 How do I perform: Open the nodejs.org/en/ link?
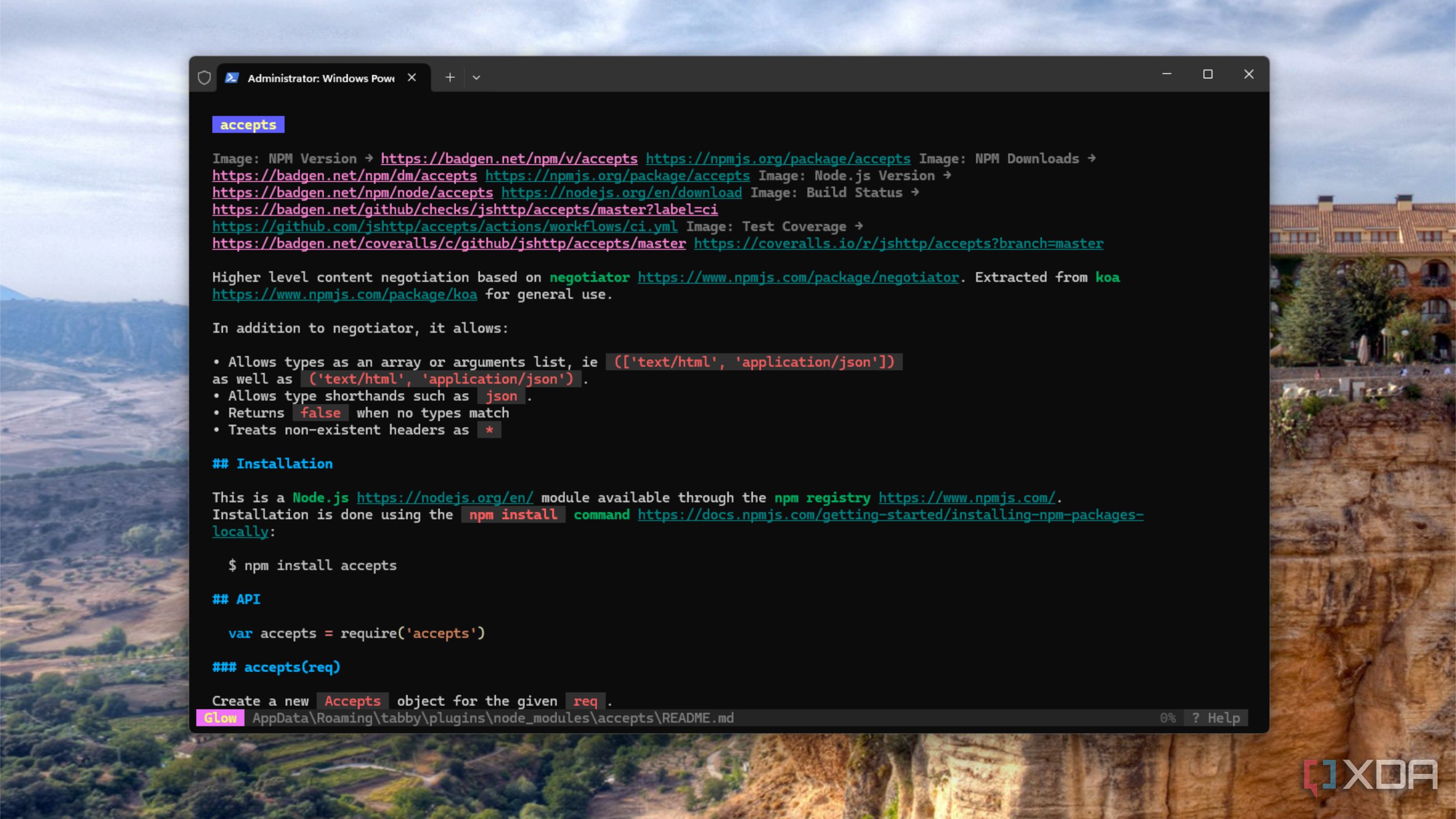pyautogui.click(x=445, y=498)
